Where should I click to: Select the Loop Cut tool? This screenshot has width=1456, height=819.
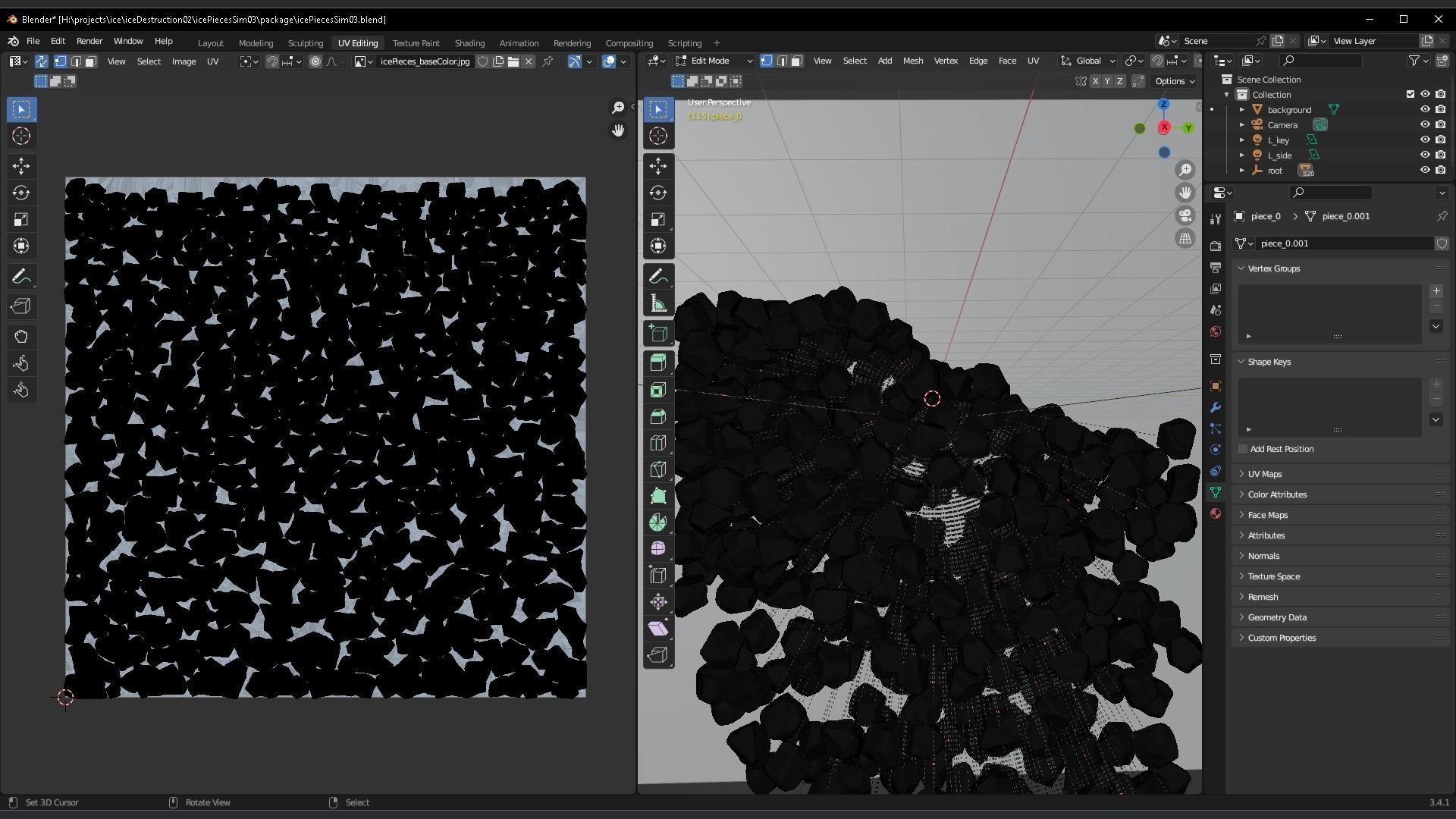pyautogui.click(x=658, y=443)
